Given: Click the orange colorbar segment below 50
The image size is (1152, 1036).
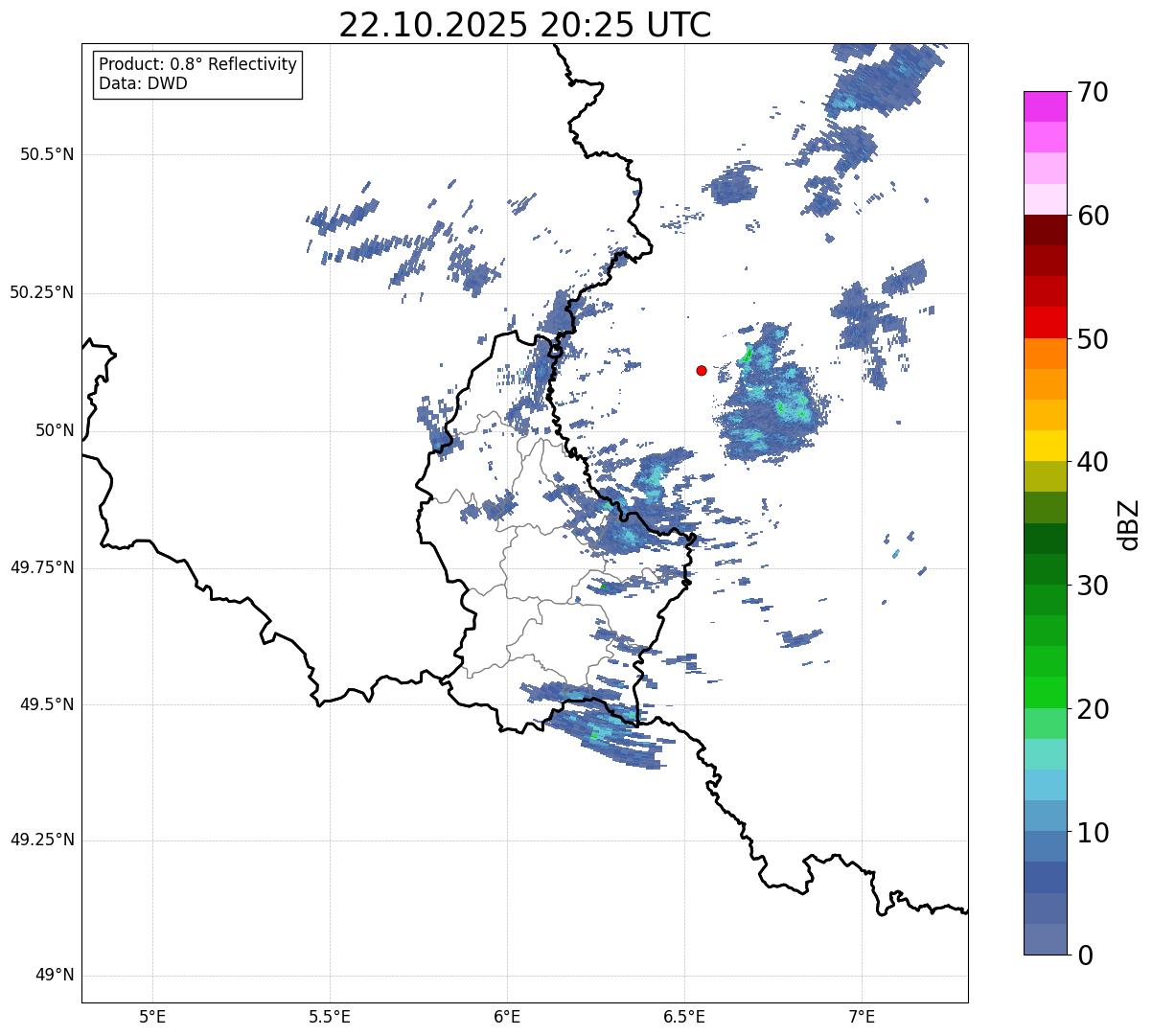Looking at the screenshot, I should pyautogui.click(x=1046, y=354).
